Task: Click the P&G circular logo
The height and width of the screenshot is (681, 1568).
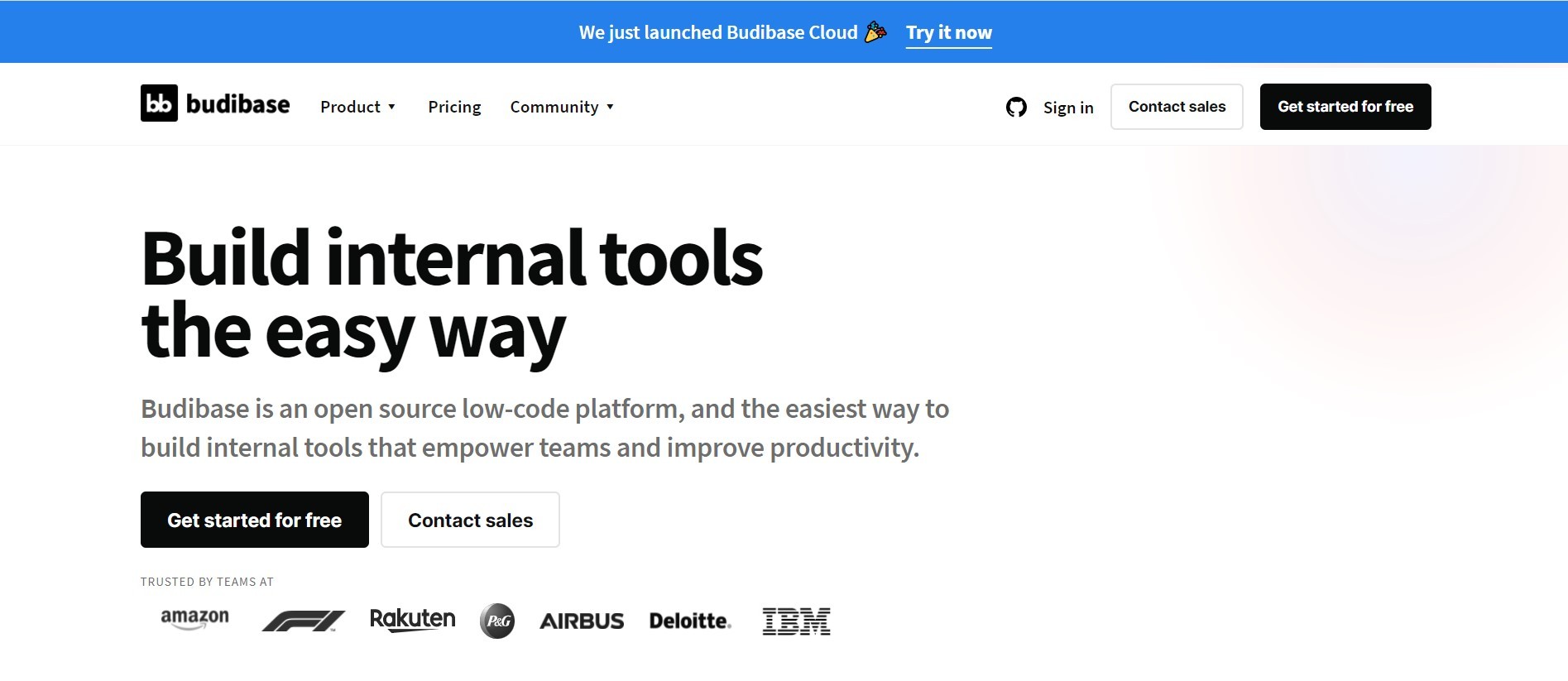Action: point(497,621)
